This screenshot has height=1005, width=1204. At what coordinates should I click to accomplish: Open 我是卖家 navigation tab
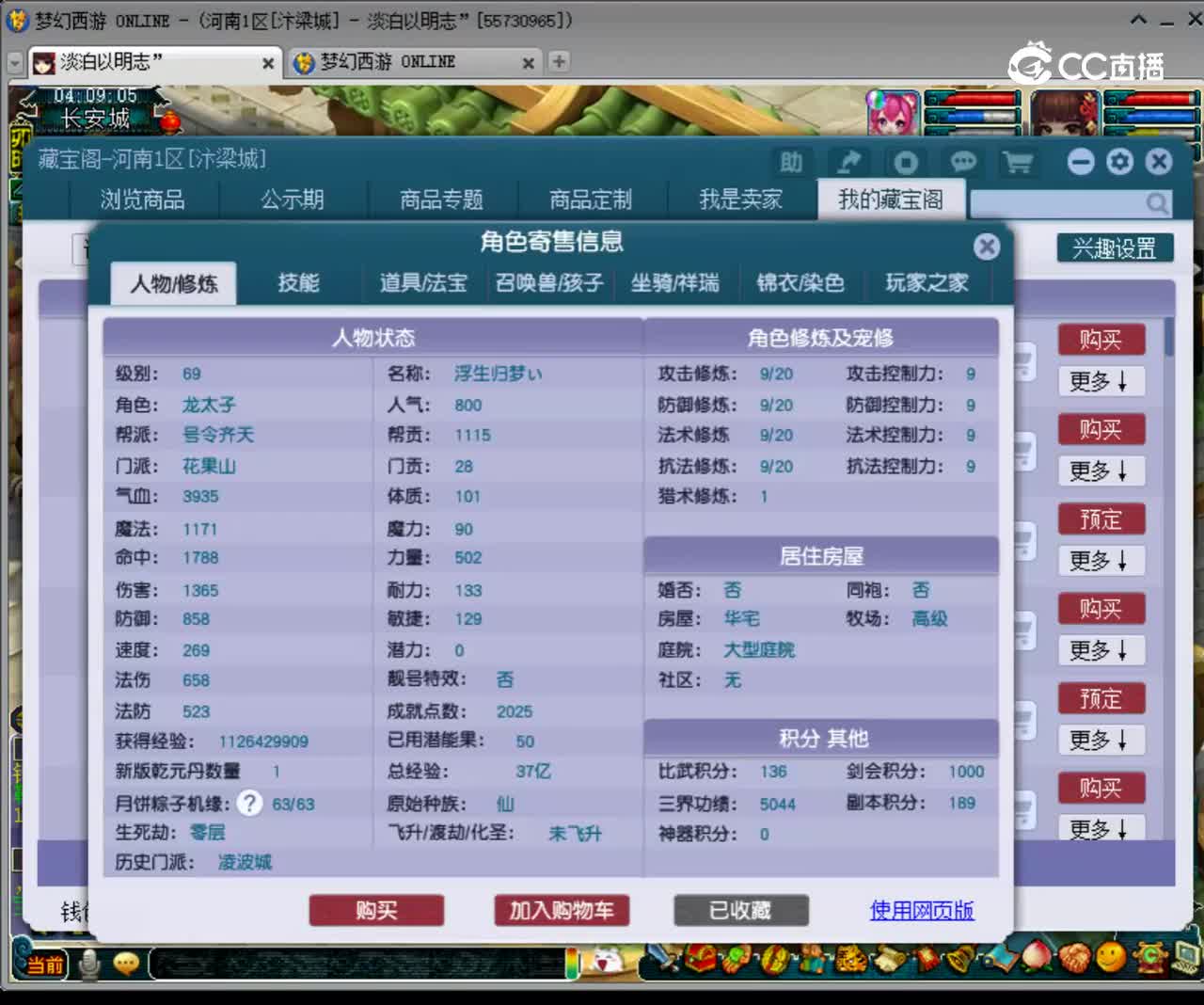click(740, 199)
